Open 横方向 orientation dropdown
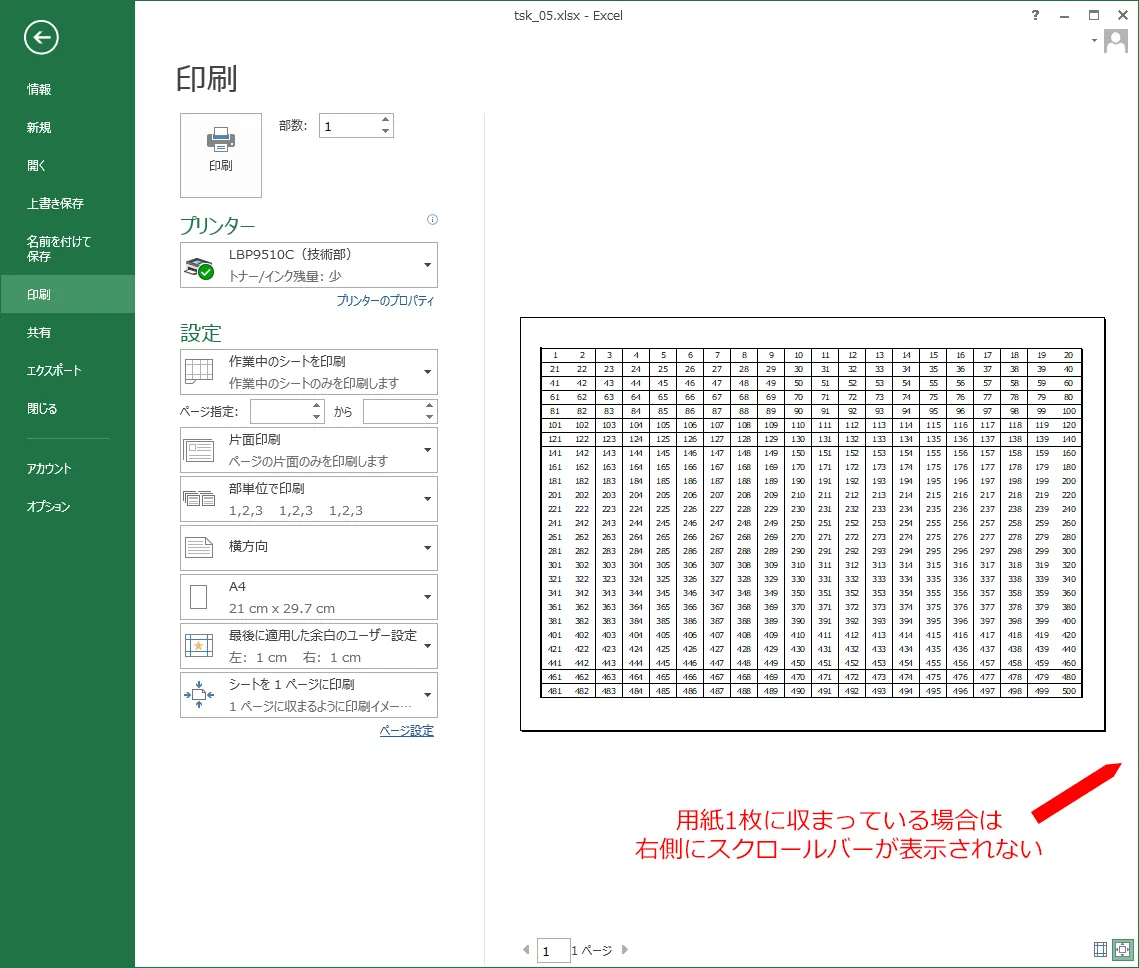The width and height of the screenshot is (1139, 968). click(x=309, y=548)
